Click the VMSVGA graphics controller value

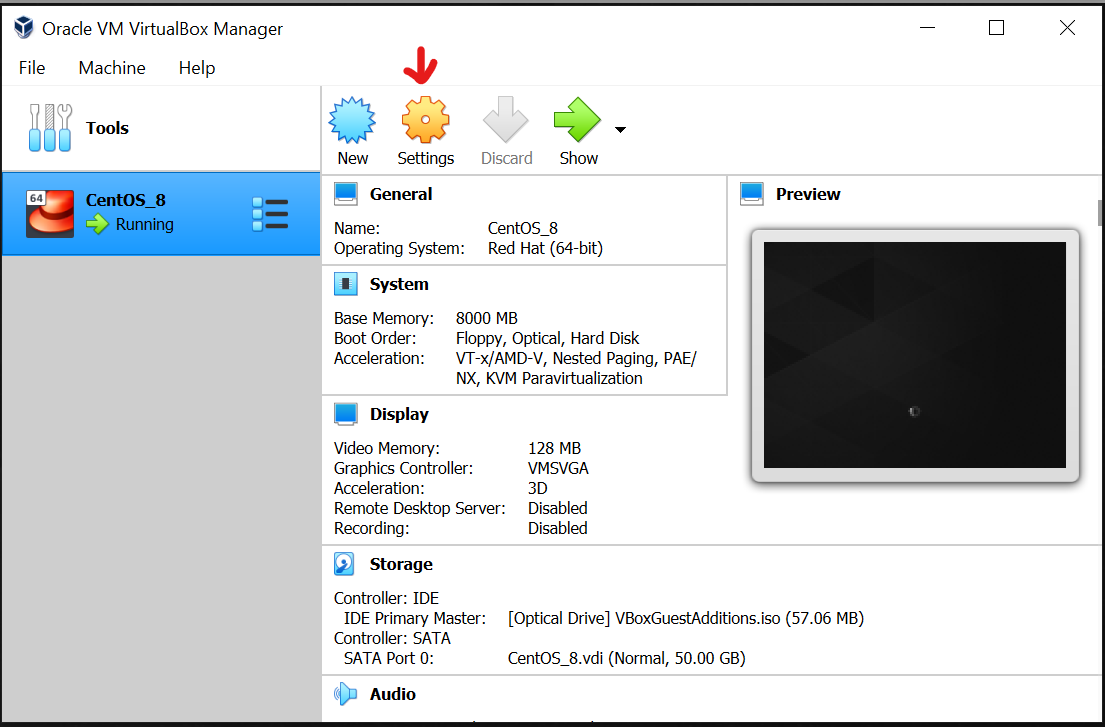[558, 468]
